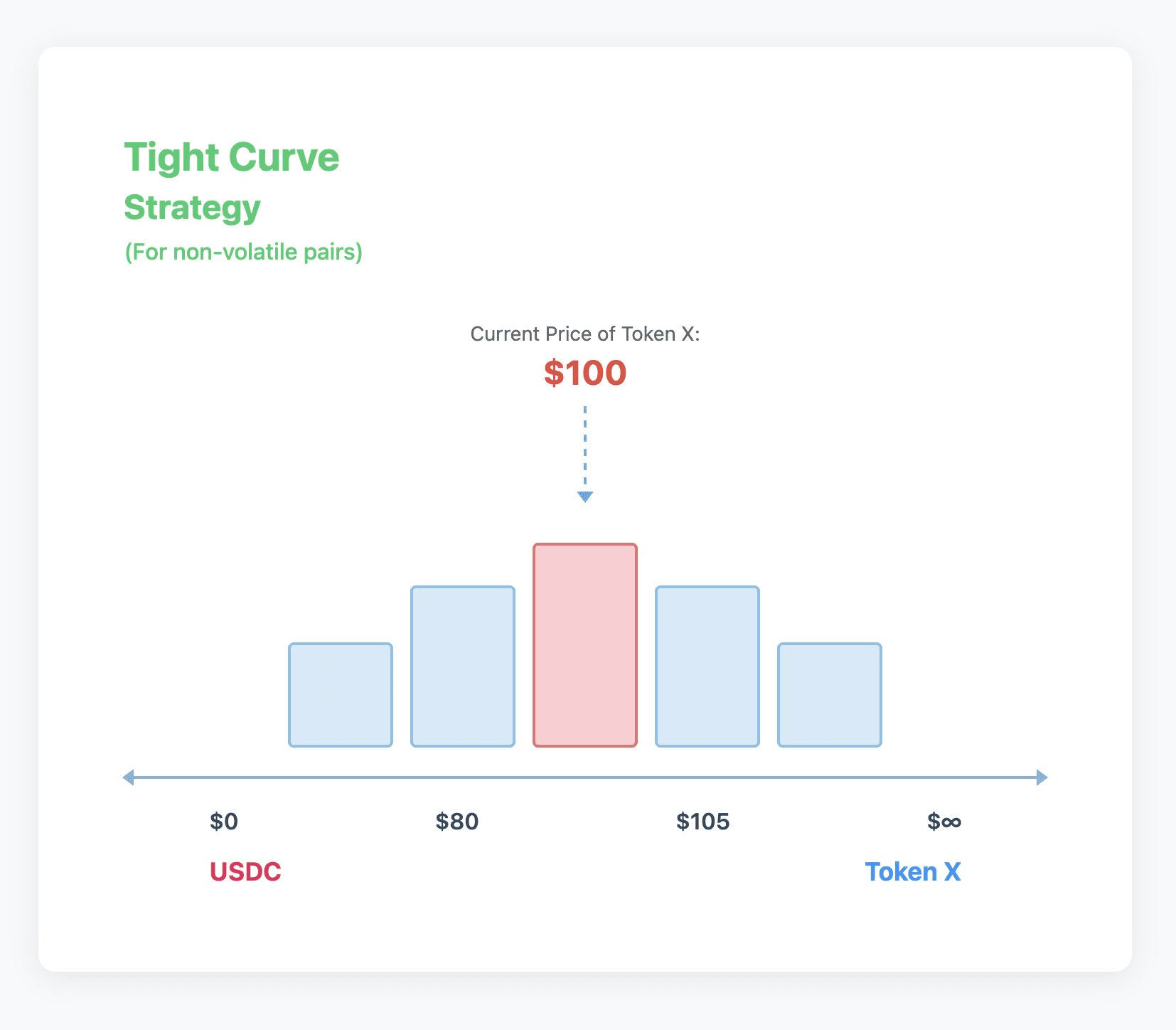Screen dimensions: 1176x1030
Task: Select the rightmost short blue bar
Action: tap(830, 695)
